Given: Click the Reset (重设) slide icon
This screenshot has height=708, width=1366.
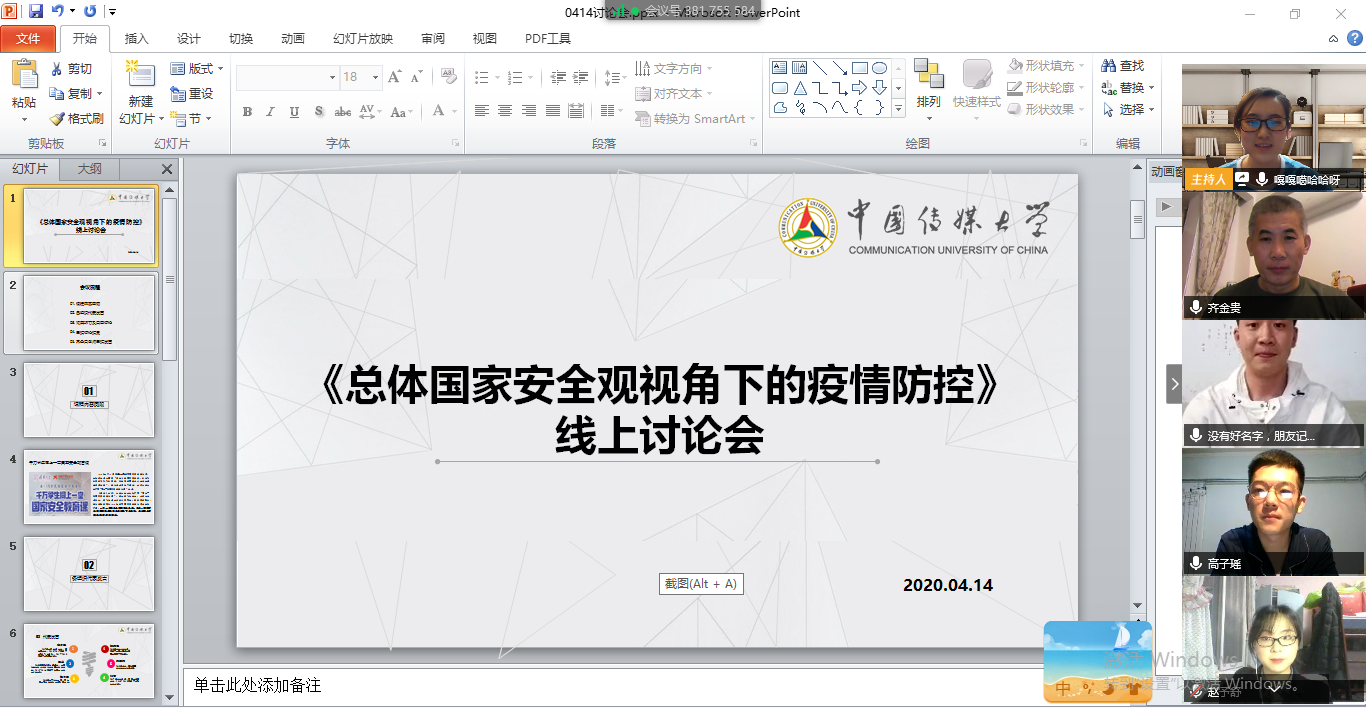Looking at the screenshot, I should 178,94.
